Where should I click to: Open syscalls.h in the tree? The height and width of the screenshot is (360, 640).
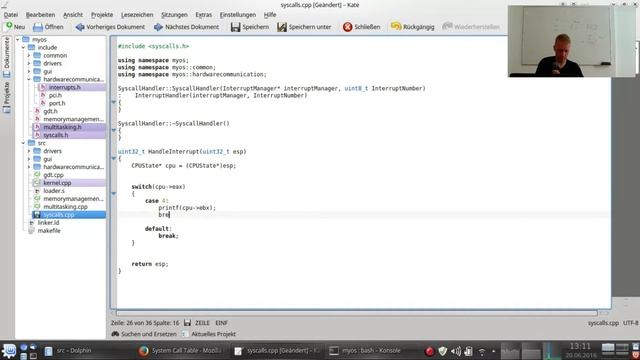pyautogui.click(x=56, y=135)
